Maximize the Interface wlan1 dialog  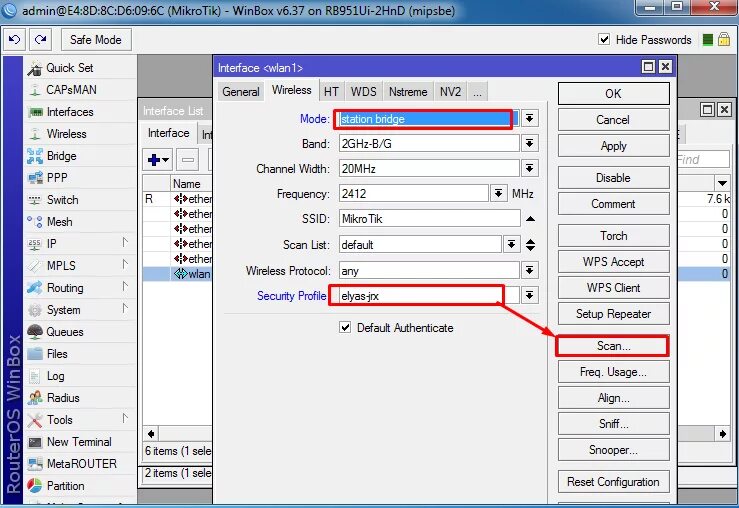[x=649, y=67]
